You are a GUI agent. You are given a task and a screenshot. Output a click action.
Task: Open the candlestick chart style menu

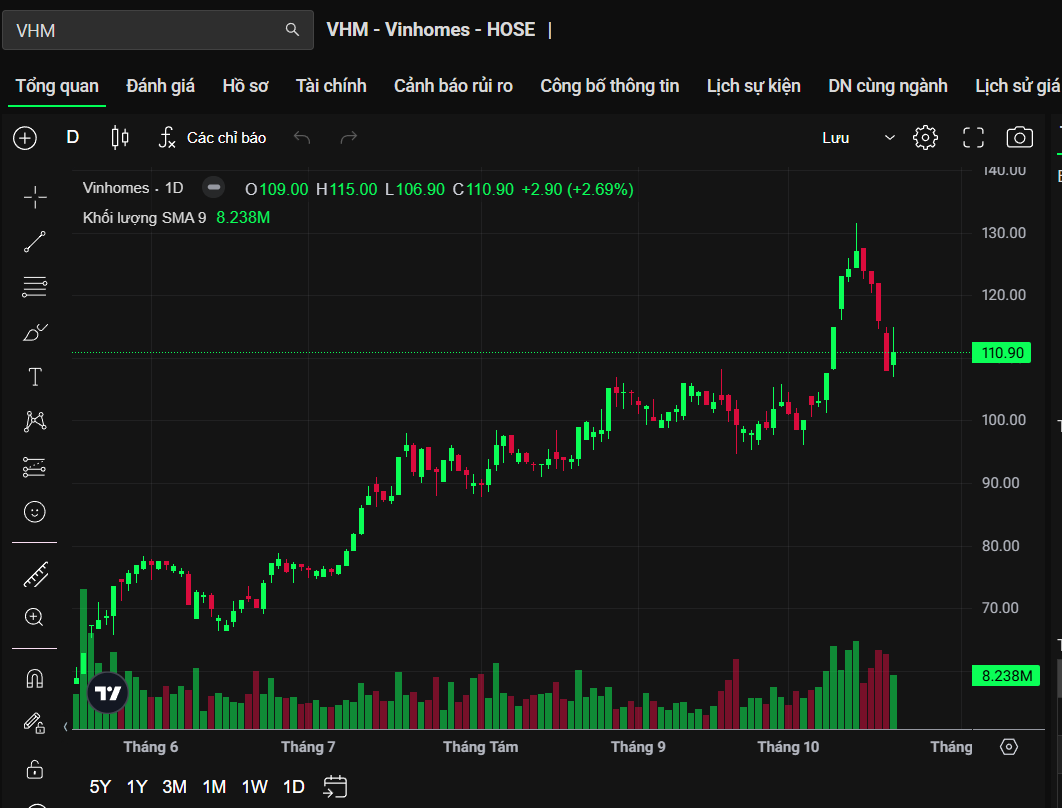point(120,138)
